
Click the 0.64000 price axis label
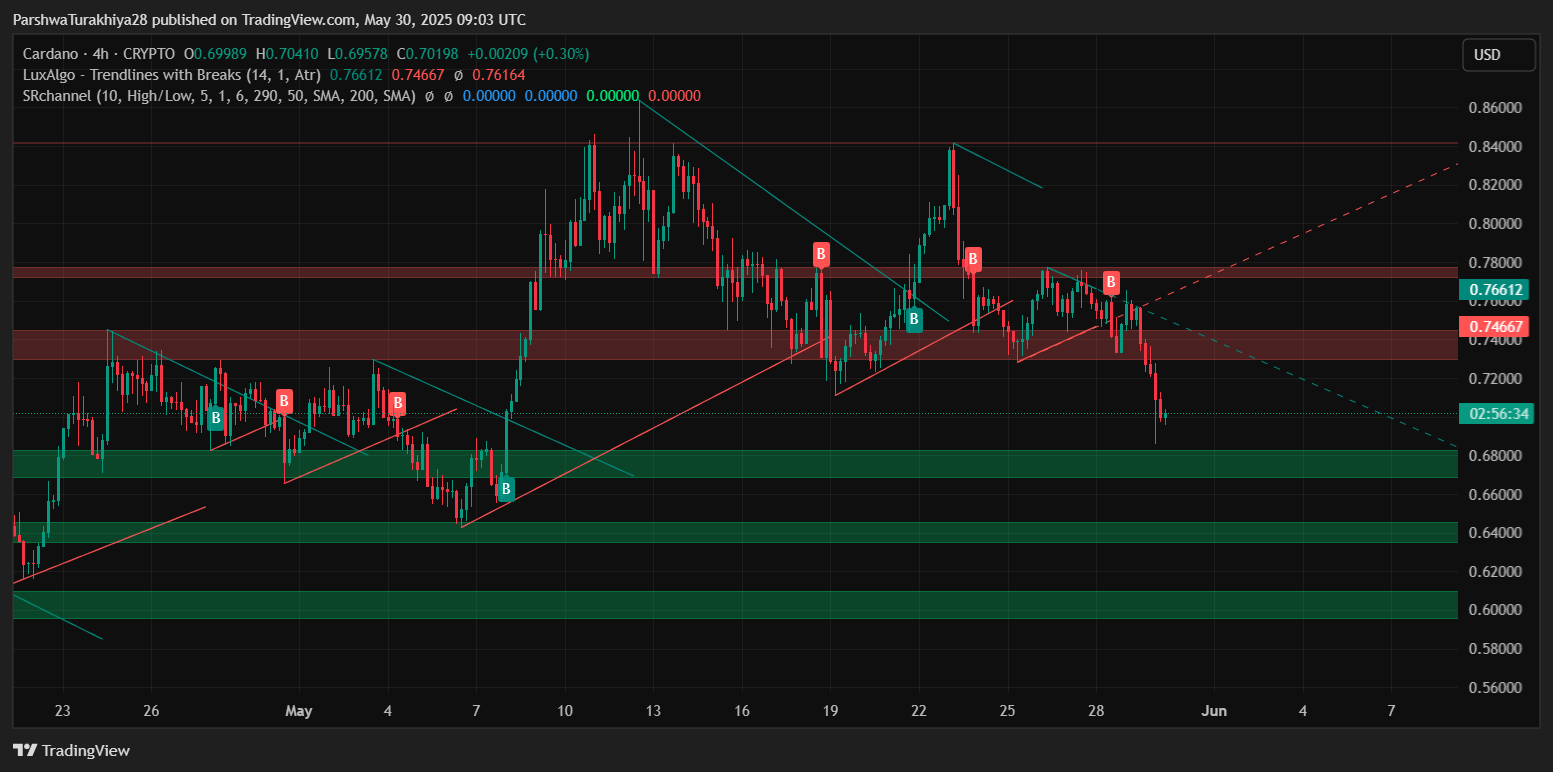1495,533
